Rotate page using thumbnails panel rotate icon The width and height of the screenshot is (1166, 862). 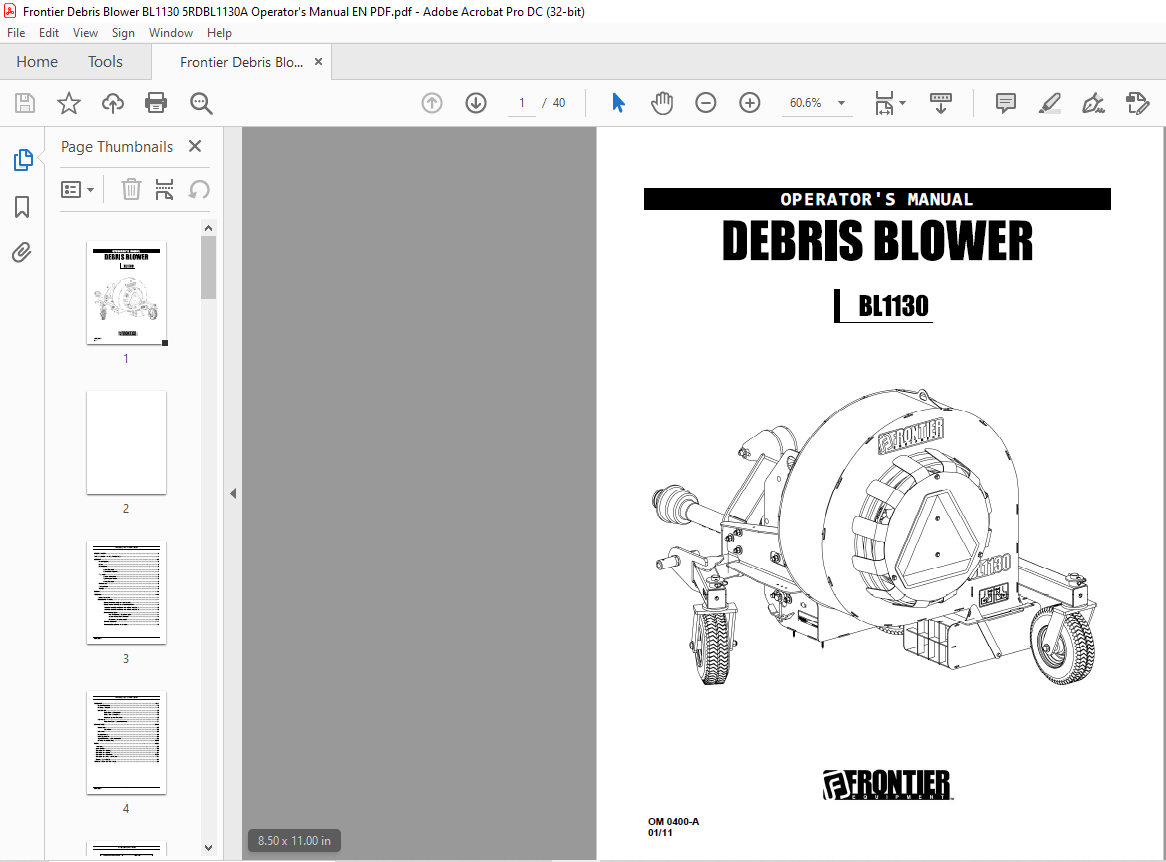(x=199, y=190)
